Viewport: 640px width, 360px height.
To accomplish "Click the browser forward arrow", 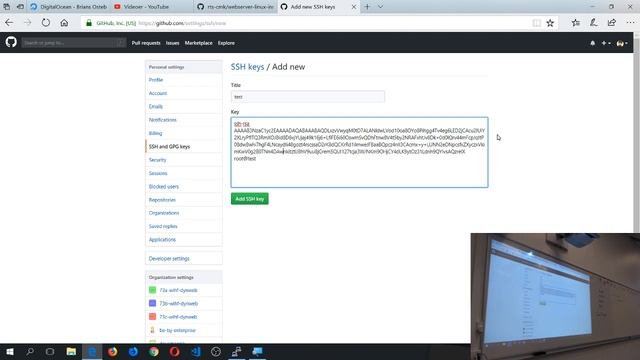I will point(27,23).
